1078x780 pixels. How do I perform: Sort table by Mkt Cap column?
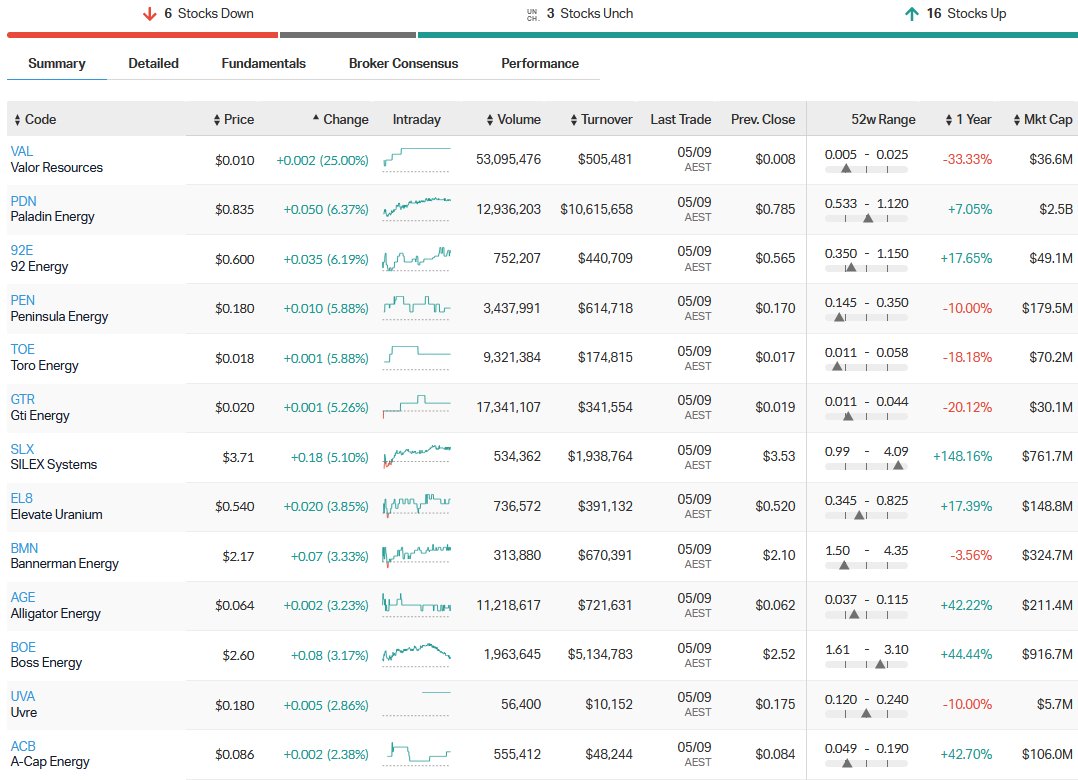(1042, 120)
